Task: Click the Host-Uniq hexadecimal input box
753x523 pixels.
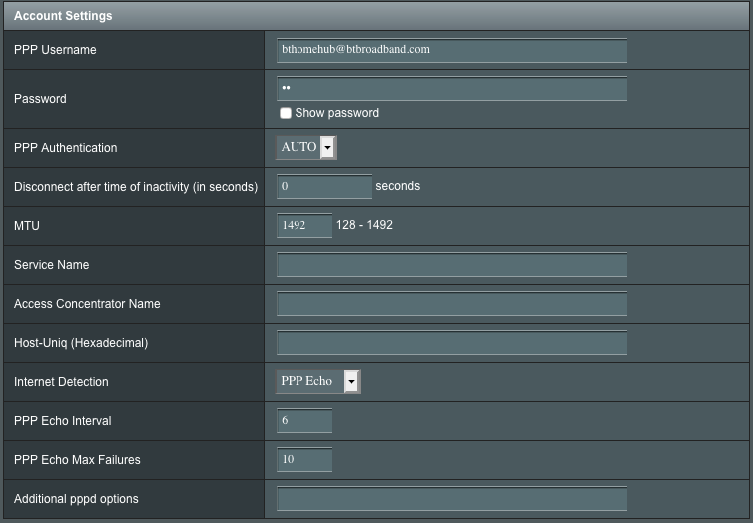Action: click(x=451, y=343)
